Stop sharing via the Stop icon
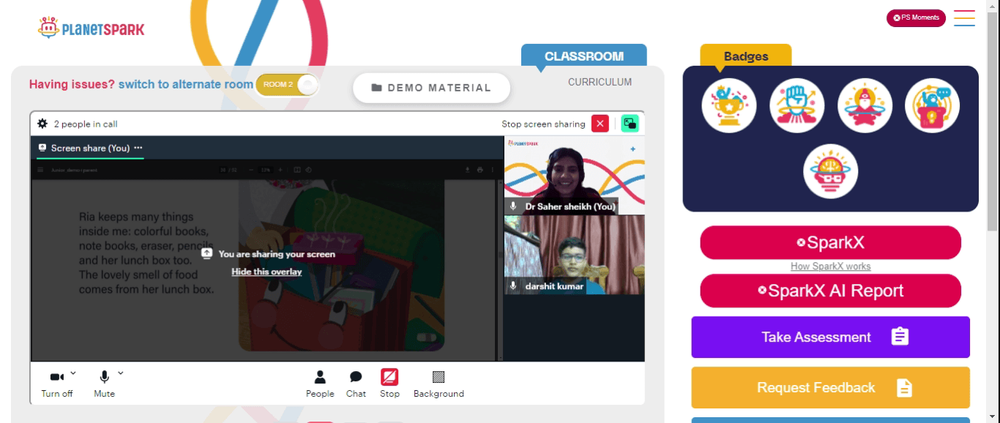Screen dimensions: 1000x423 click(x=390, y=384)
